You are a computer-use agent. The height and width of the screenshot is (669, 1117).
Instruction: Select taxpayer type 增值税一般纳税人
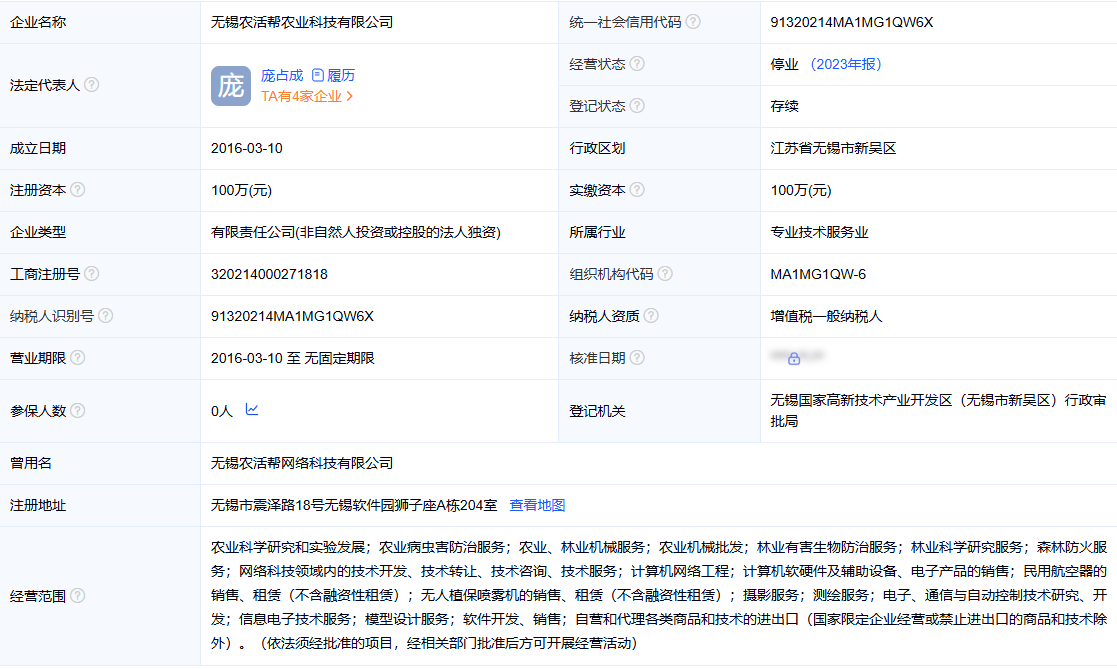826,316
